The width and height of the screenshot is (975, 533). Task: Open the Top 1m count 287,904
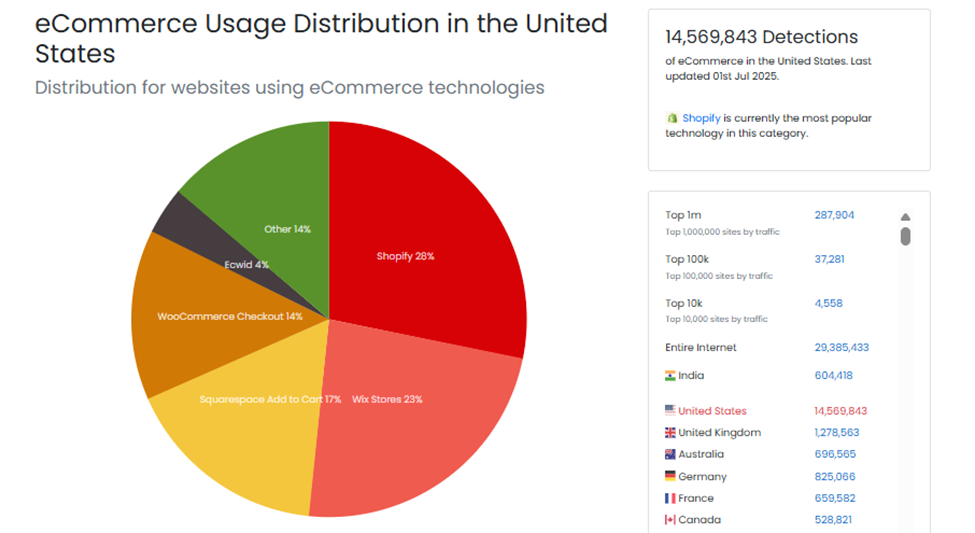(x=834, y=215)
